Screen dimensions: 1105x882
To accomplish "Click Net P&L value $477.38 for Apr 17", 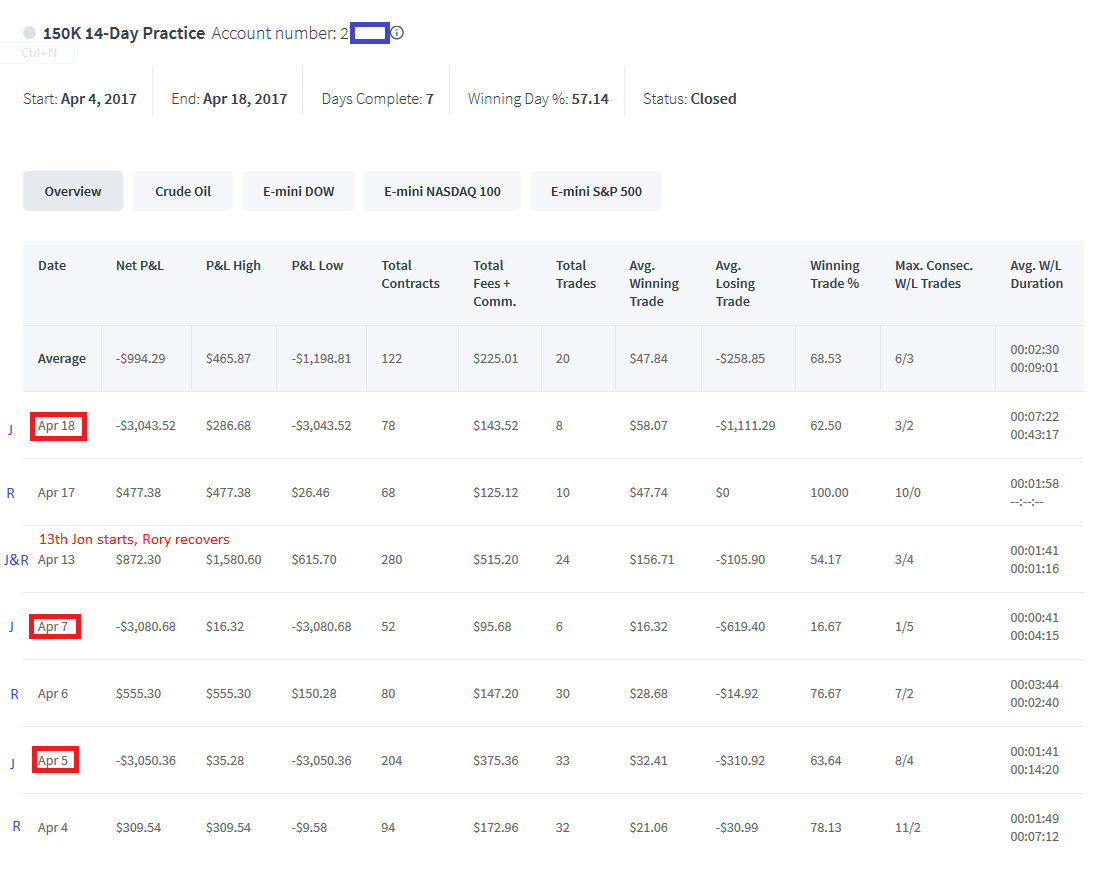I will click(x=138, y=492).
